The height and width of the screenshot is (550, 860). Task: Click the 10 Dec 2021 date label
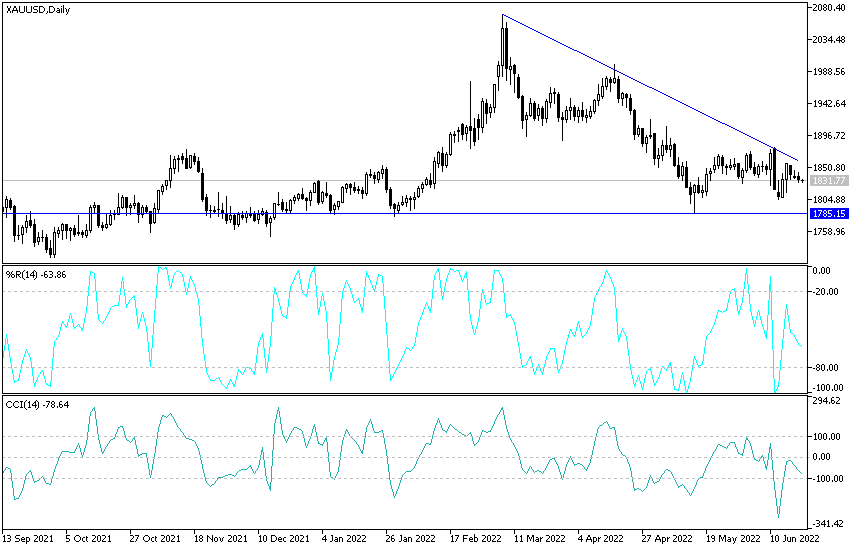pyautogui.click(x=284, y=538)
